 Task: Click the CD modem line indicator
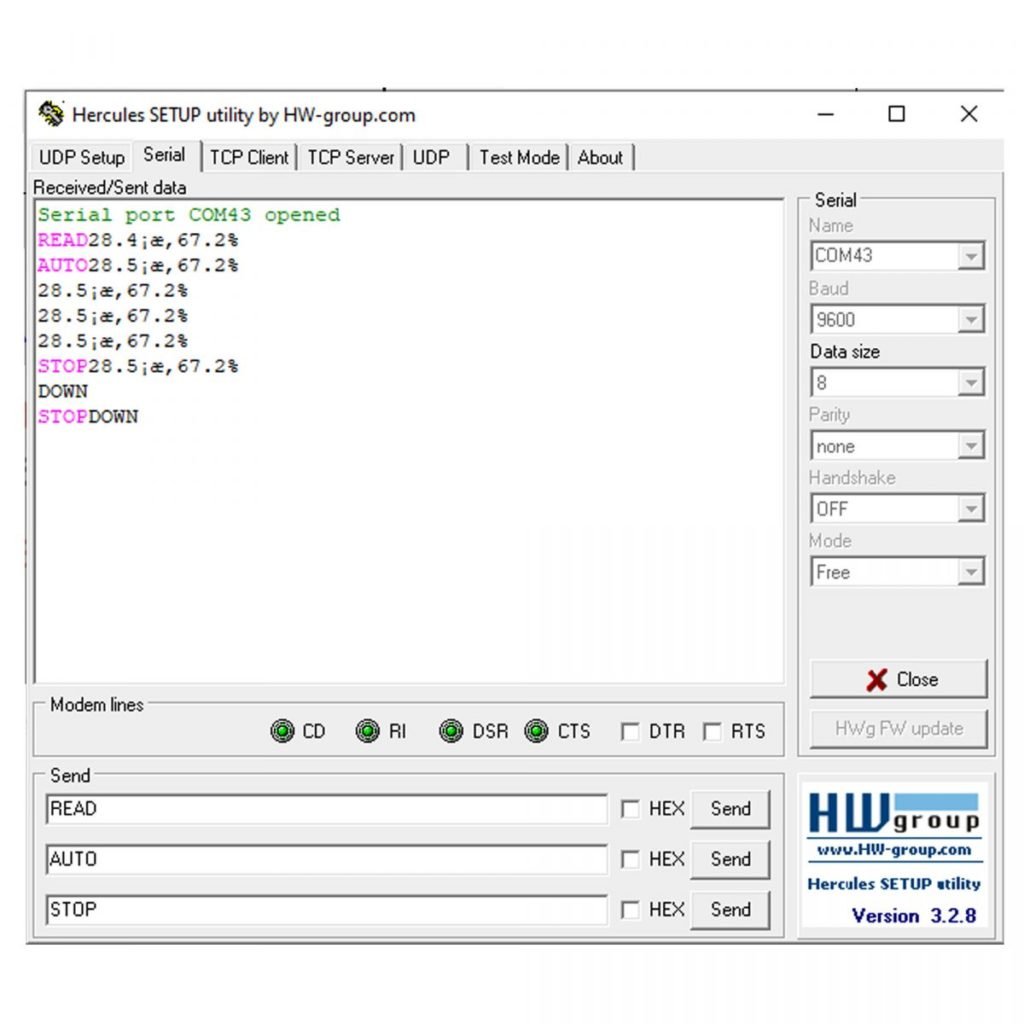pos(282,732)
